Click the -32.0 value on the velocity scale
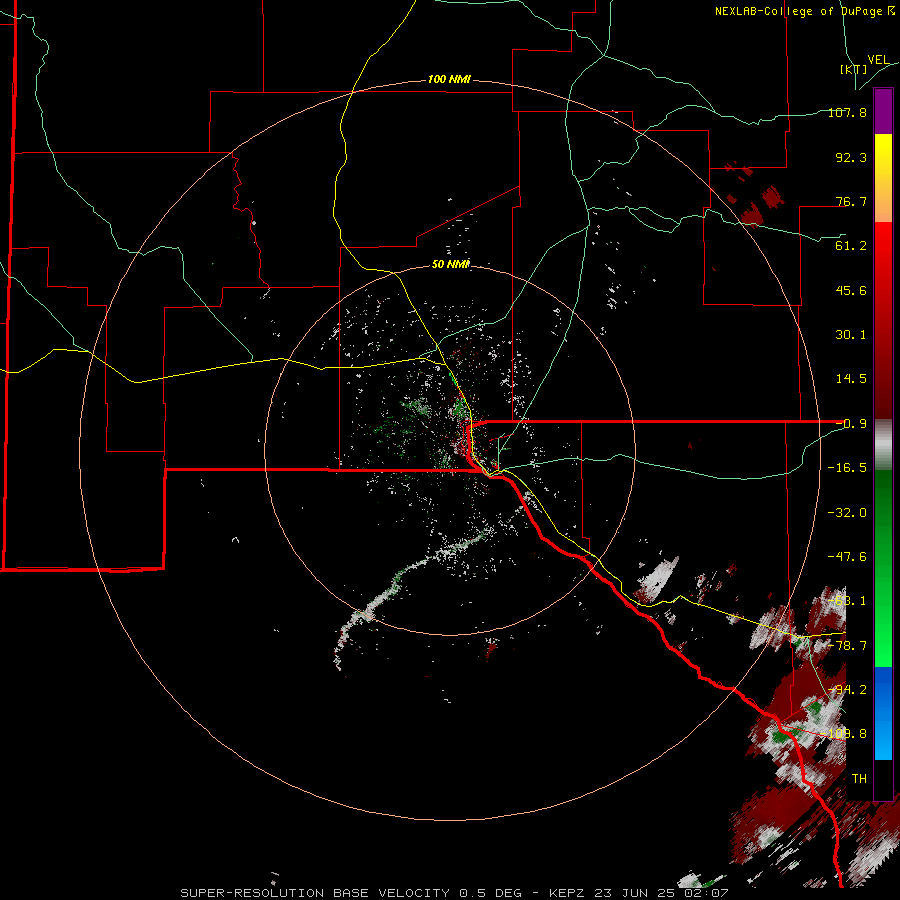Screen dimensions: 900x900 coord(847,513)
